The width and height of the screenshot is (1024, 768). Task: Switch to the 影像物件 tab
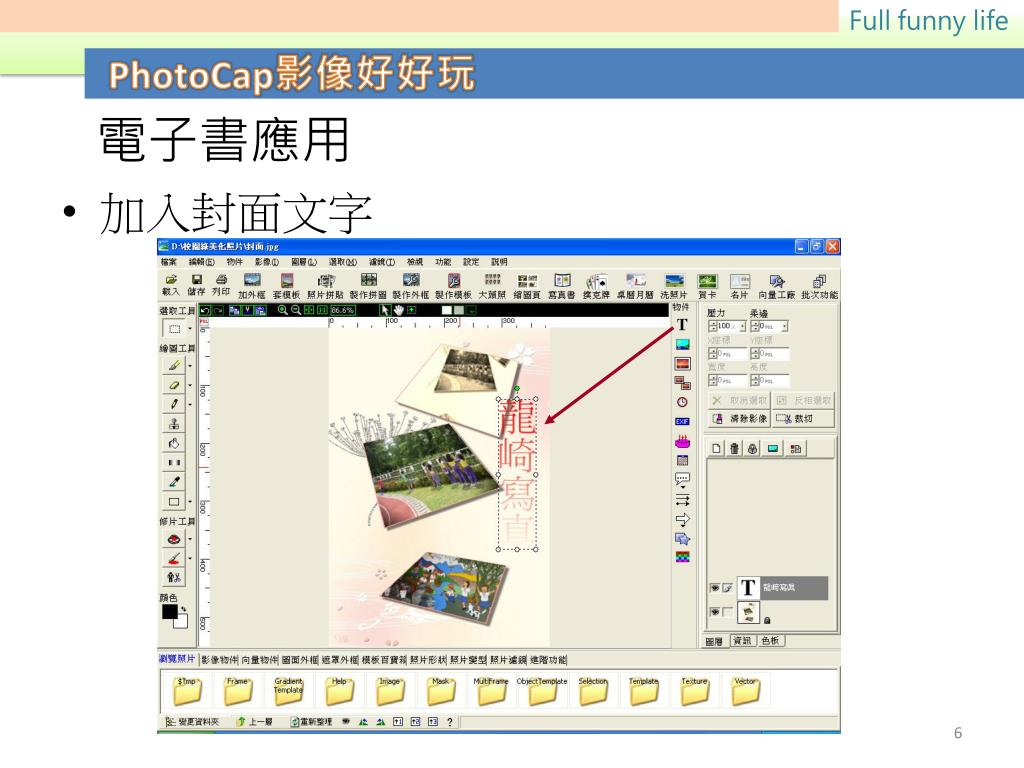(x=219, y=660)
